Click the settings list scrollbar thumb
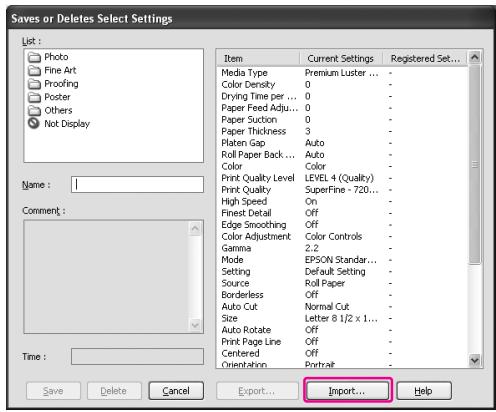 coord(475,164)
